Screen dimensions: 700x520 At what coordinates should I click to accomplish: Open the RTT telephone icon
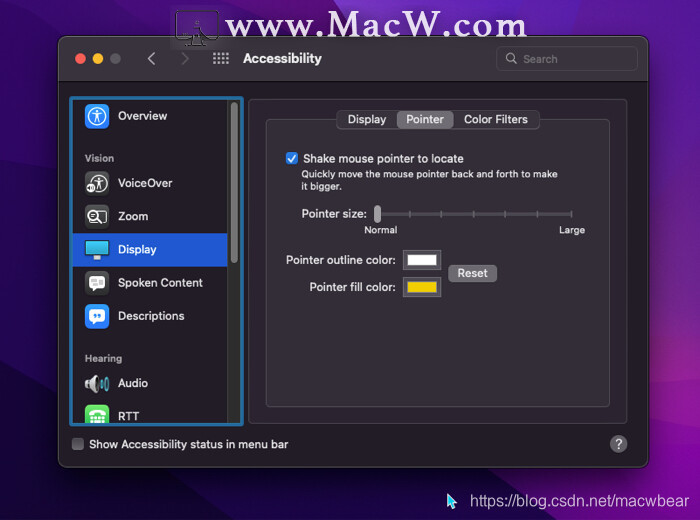[x=97, y=414]
